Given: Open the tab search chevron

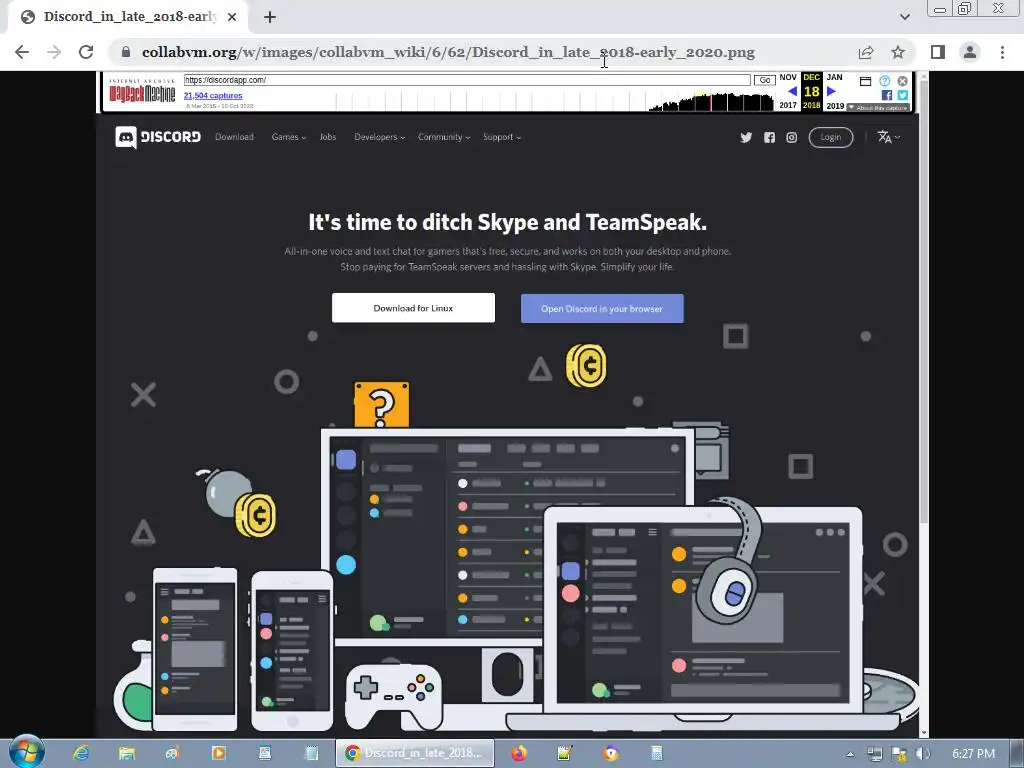Looking at the screenshot, I should pyautogui.click(x=904, y=17).
